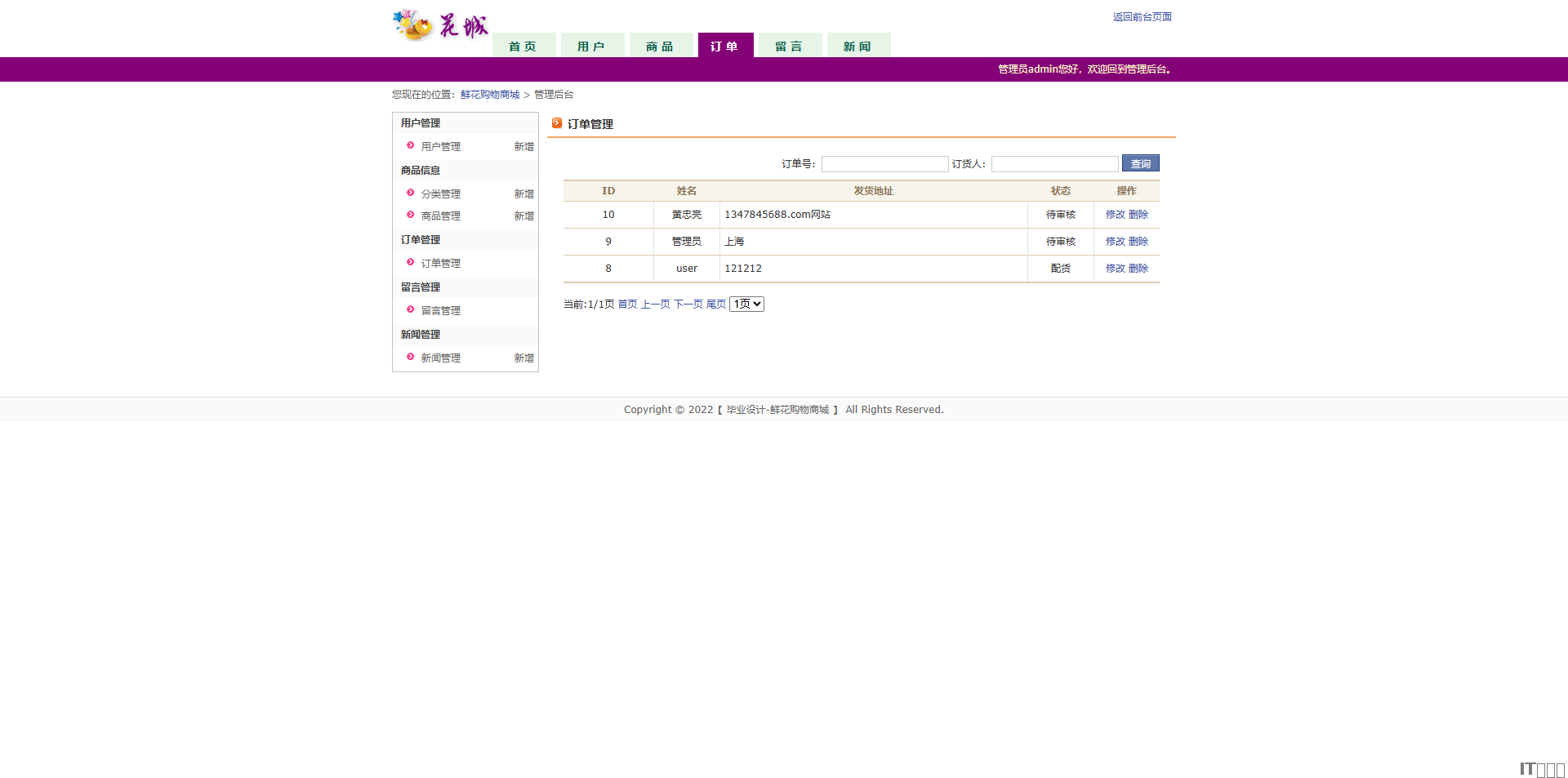Open the 留言 navigation tab
Image resolution: width=1568 pixels, height=778 pixels.
coord(789,46)
